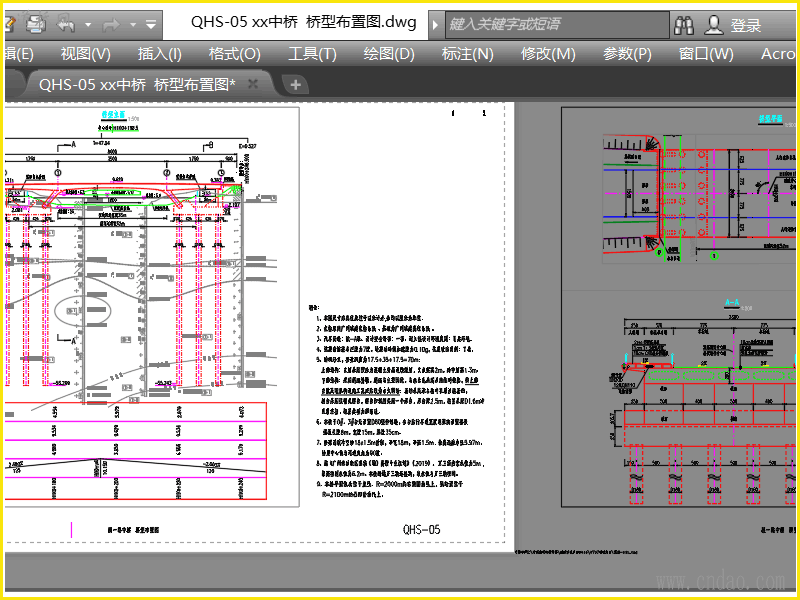Click the binoculars search icon
800x600 pixels.
(684, 24)
